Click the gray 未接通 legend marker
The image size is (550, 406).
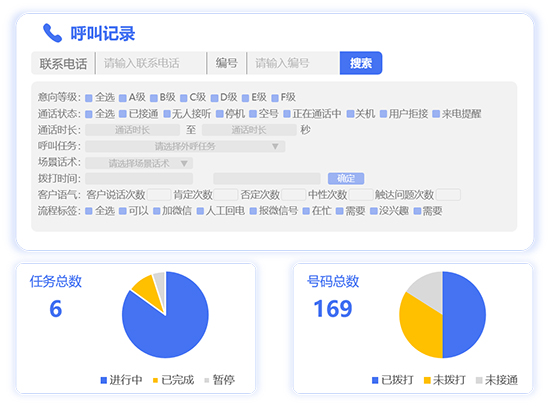pyautogui.click(x=479, y=380)
